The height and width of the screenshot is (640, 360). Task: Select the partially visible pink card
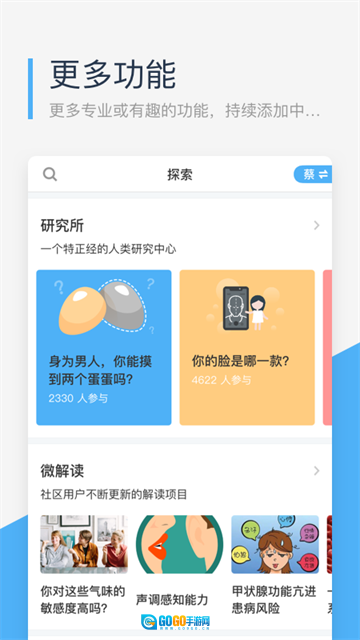[x=327, y=347]
